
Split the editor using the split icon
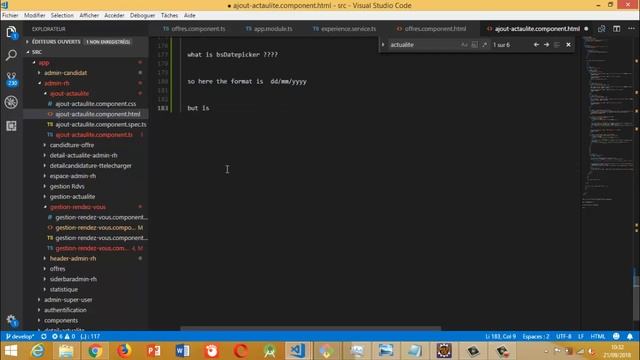616,29
